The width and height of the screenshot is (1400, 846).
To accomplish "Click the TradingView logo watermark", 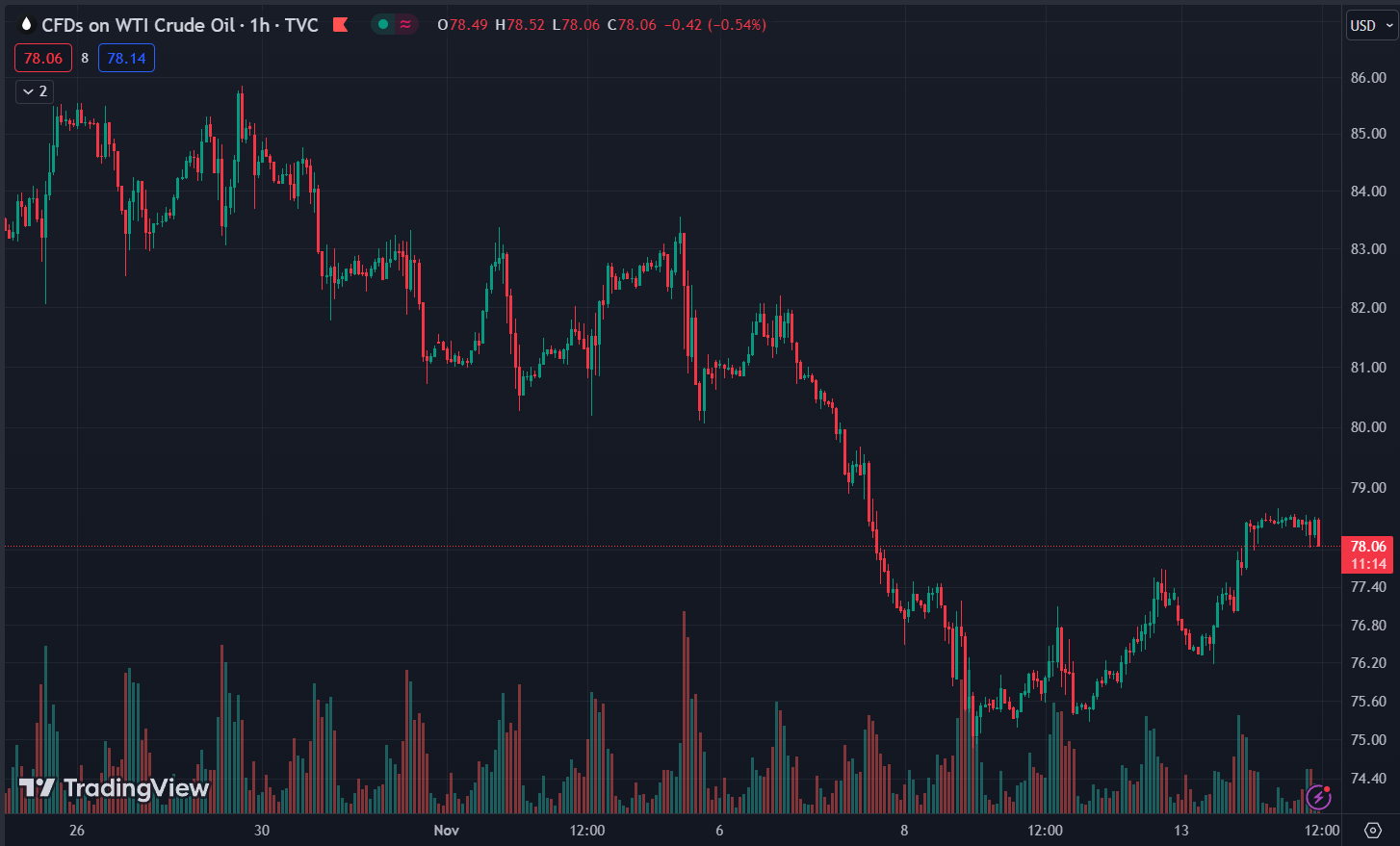I will point(114,788).
